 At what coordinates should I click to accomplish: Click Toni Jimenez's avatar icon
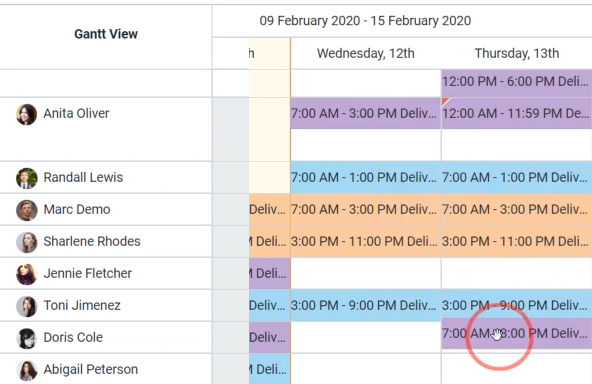[x=26, y=306]
